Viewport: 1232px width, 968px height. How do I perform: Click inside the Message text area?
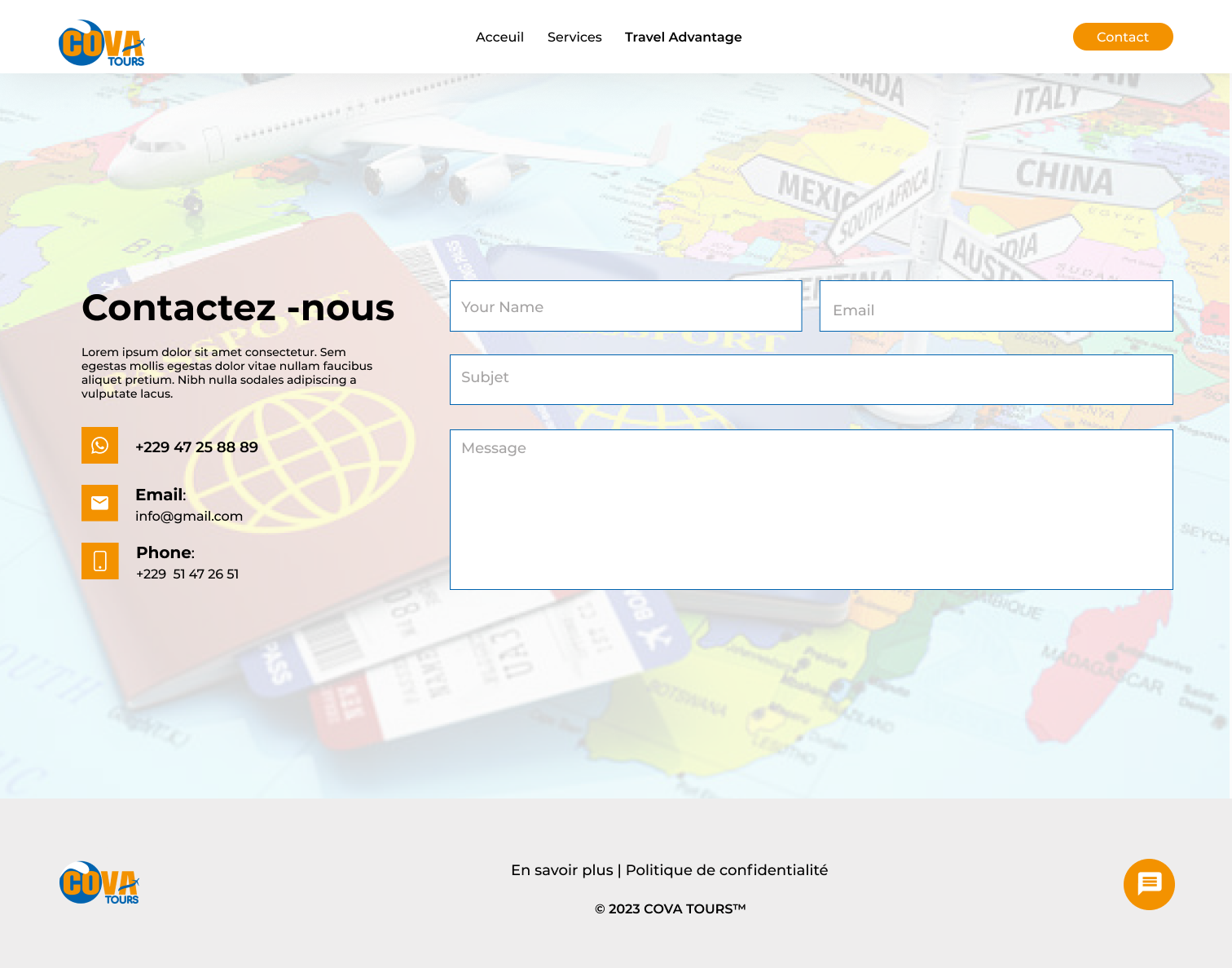[x=812, y=509]
